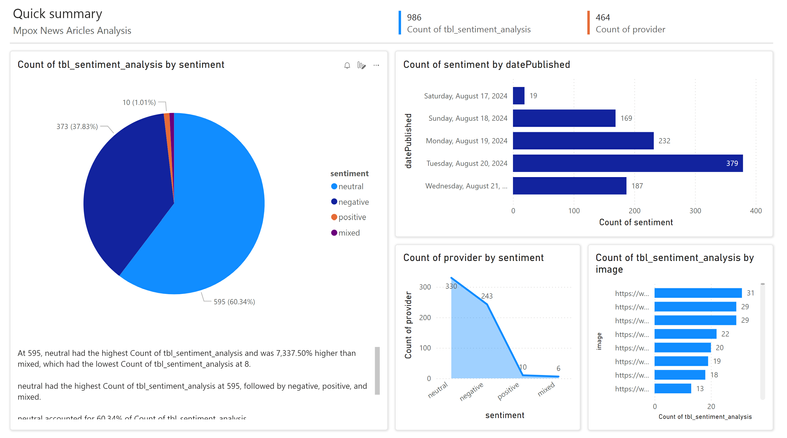Click 'Count of provider by sentiment' title

click(x=473, y=258)
